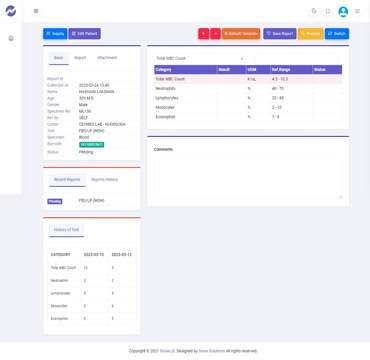Open the right-side menu lines icon

click(x=357, y=11)
